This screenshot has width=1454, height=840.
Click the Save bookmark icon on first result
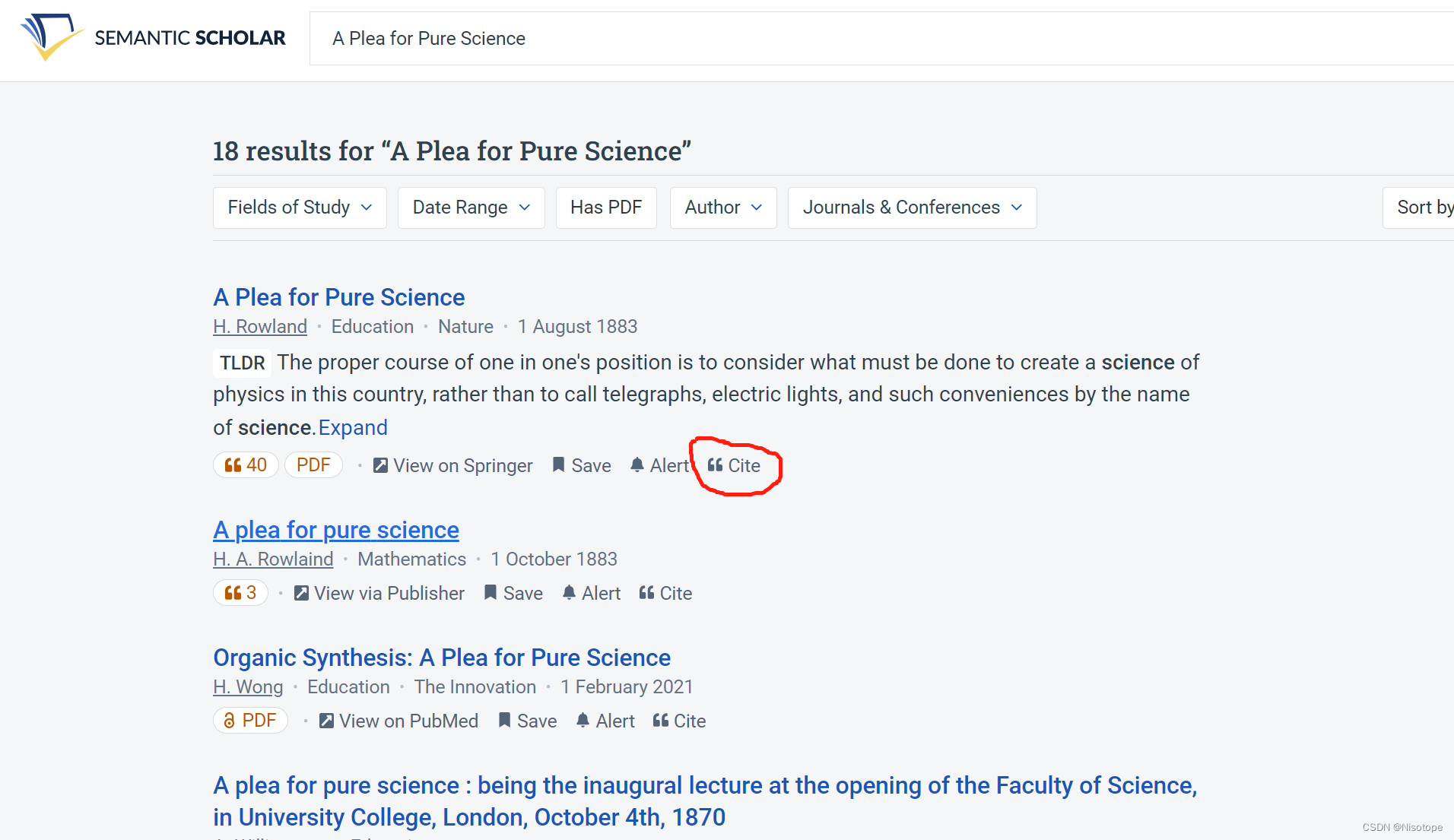pyautogui.click(x=558, y=465)
